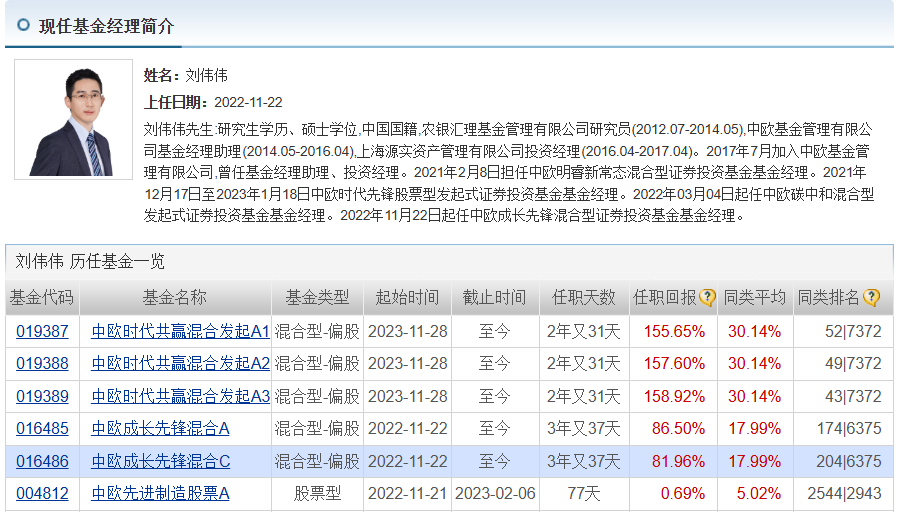Click the 同类平均 column header
Screen dimensions: 899x512
(x=755, y=298)
